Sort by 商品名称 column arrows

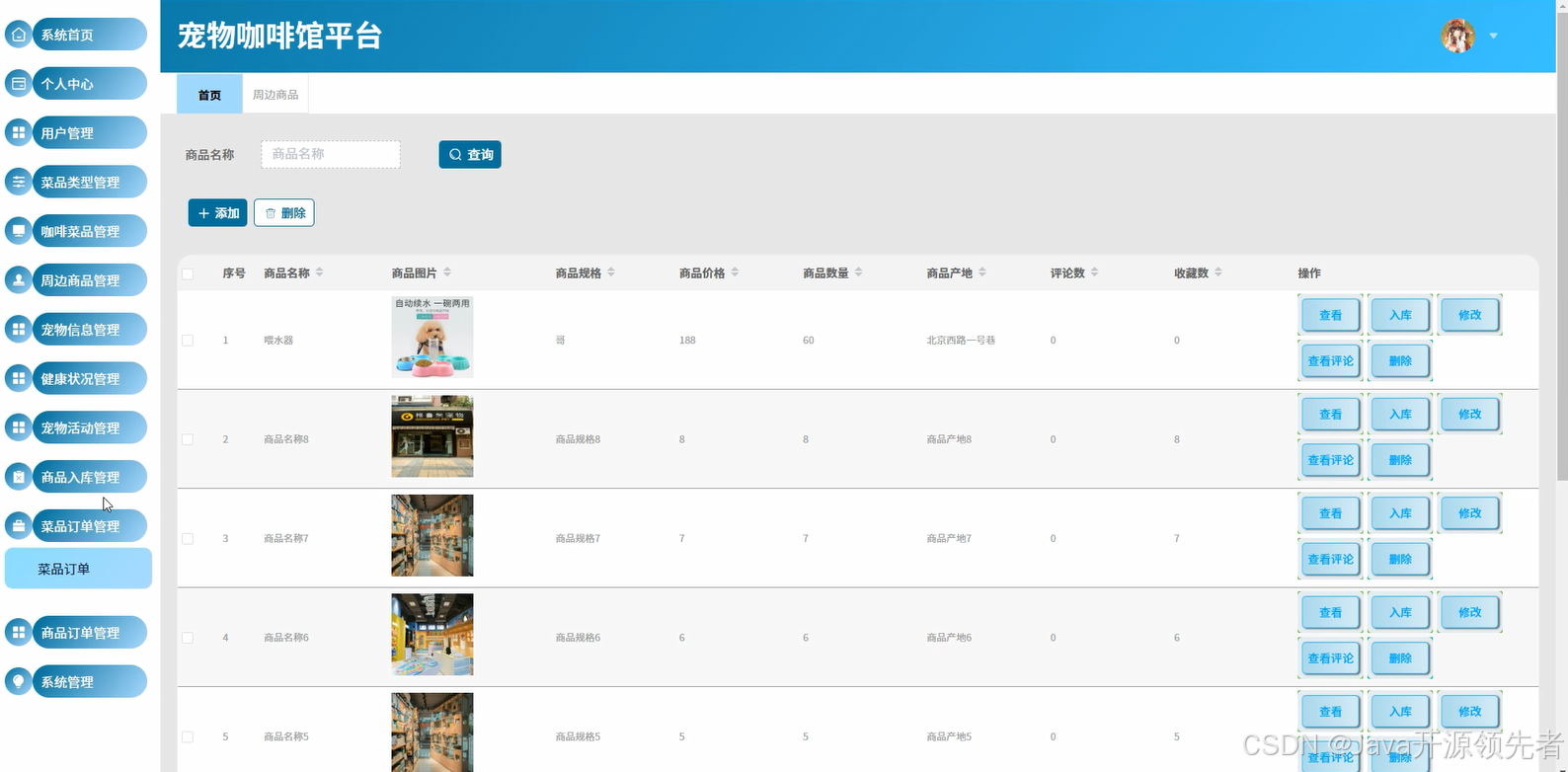tap(319, 272)
